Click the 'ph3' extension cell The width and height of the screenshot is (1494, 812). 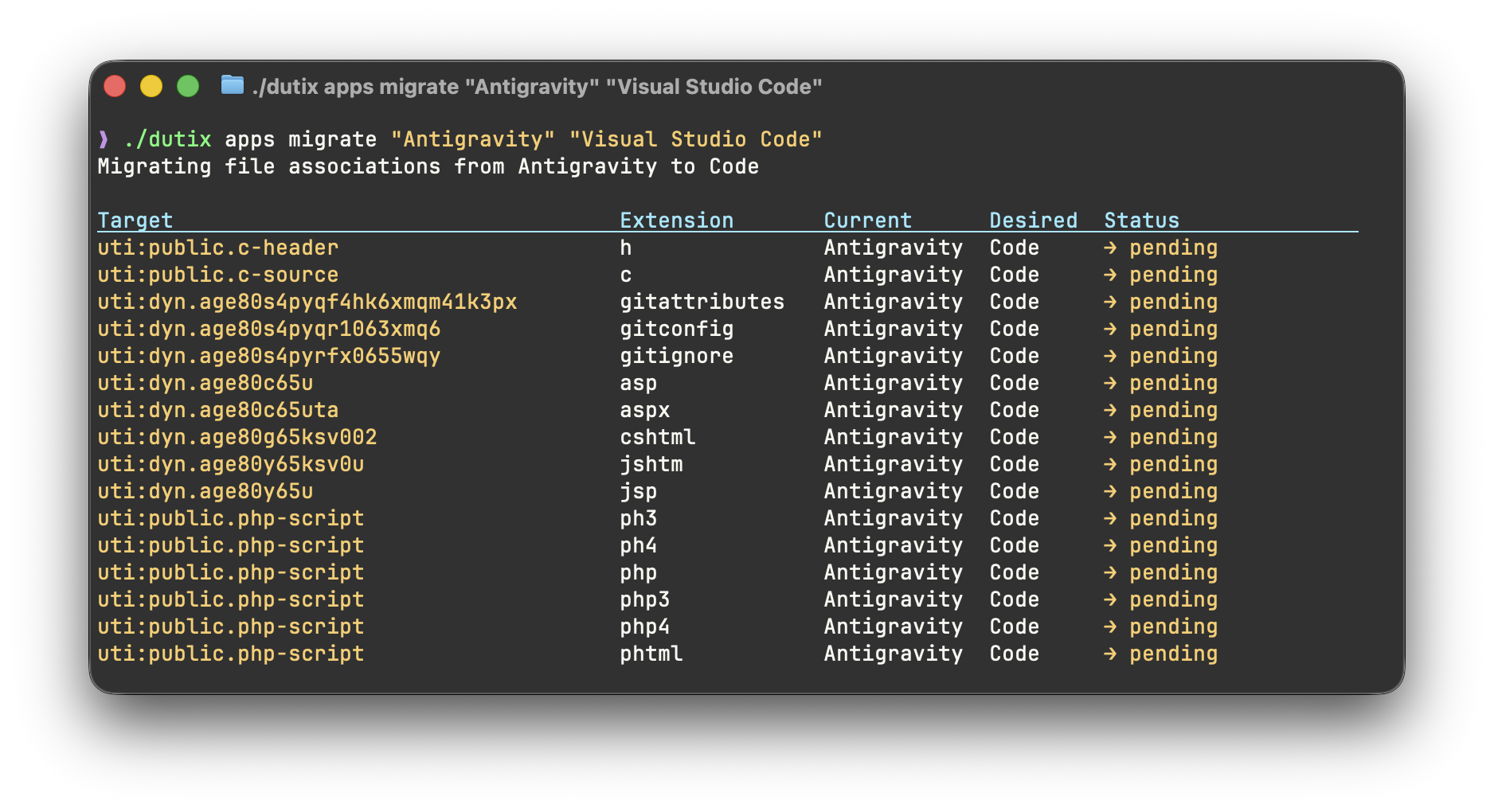tap(639, 518)
